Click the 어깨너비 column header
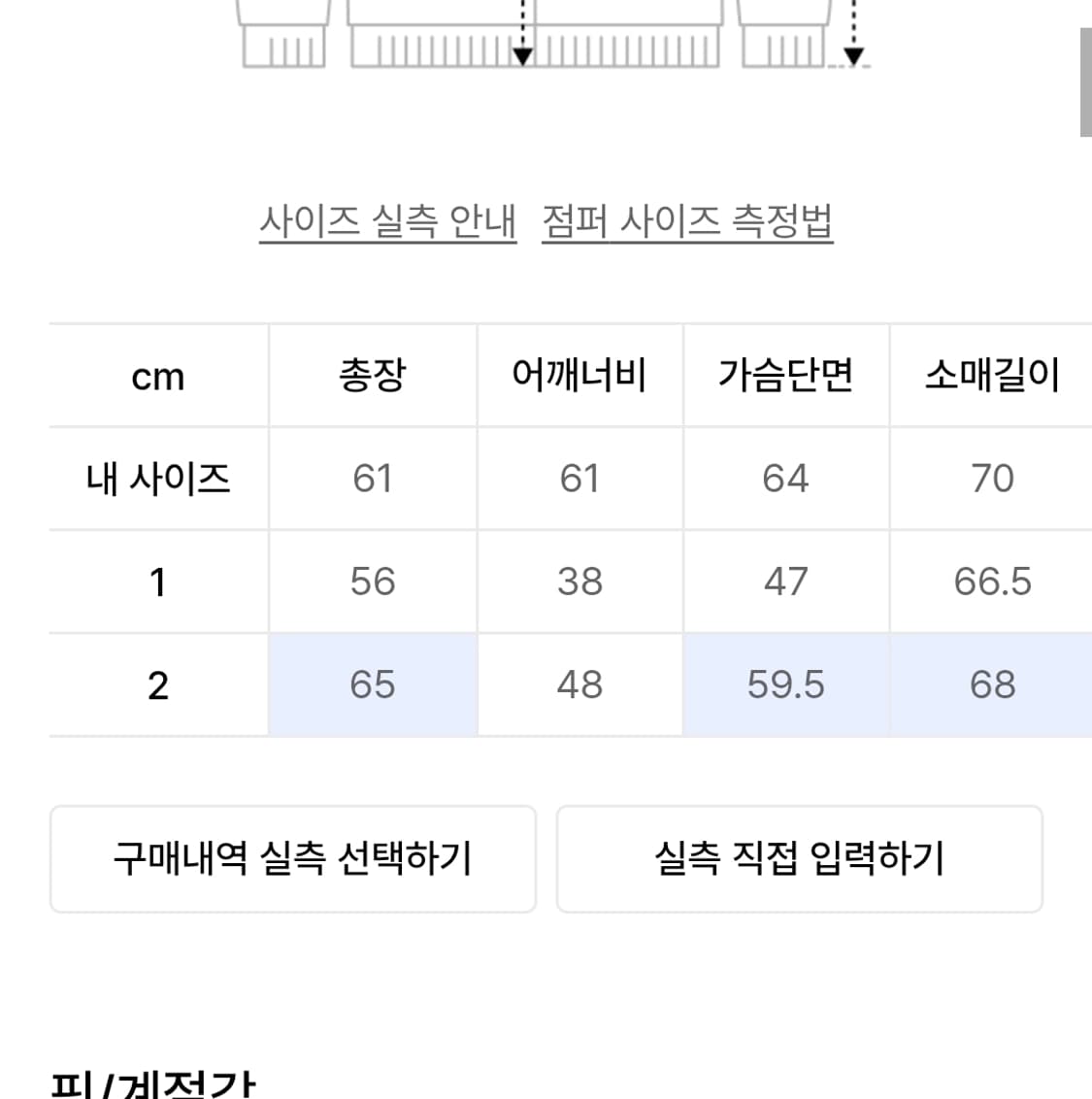 coord(579,376)
